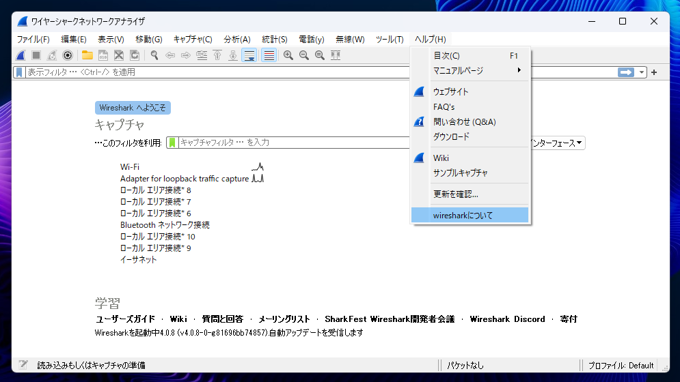Click the apply display filter arrow button

click(626, 72)
